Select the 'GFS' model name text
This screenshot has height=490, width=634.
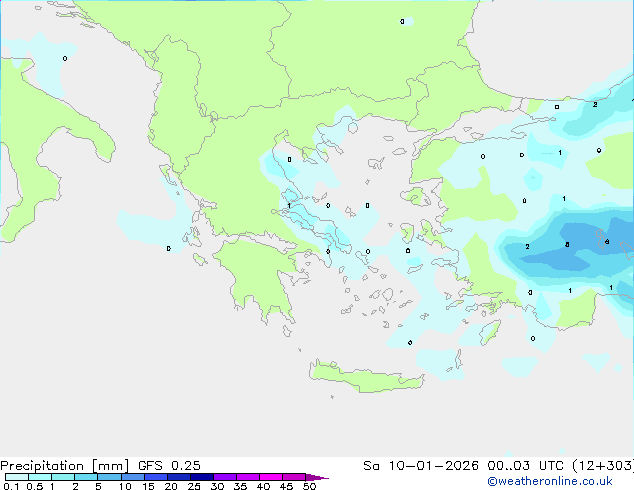150,466
